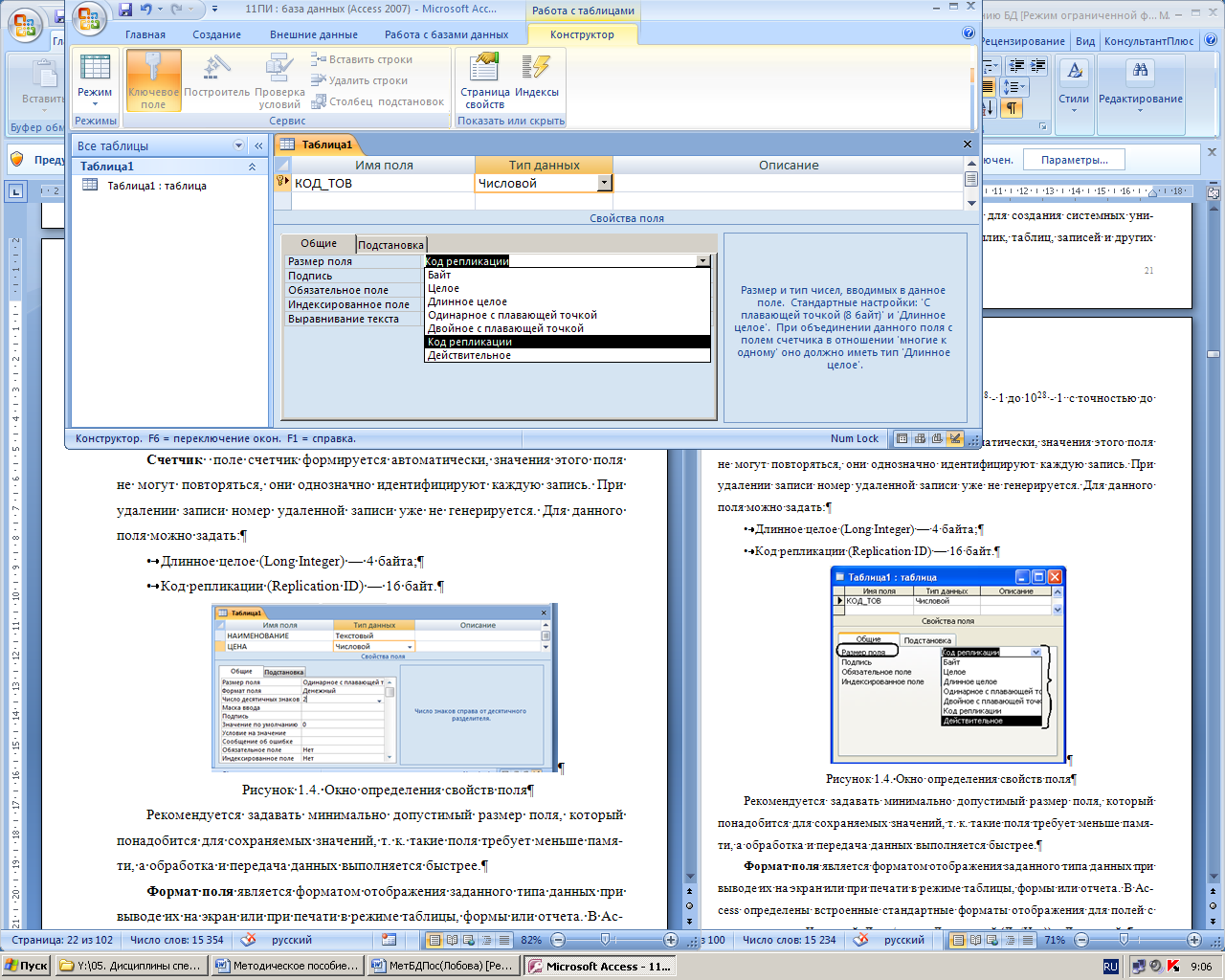Click the Access Office button
Viewport: 1225px width, 980px height.
pos(89,19)
